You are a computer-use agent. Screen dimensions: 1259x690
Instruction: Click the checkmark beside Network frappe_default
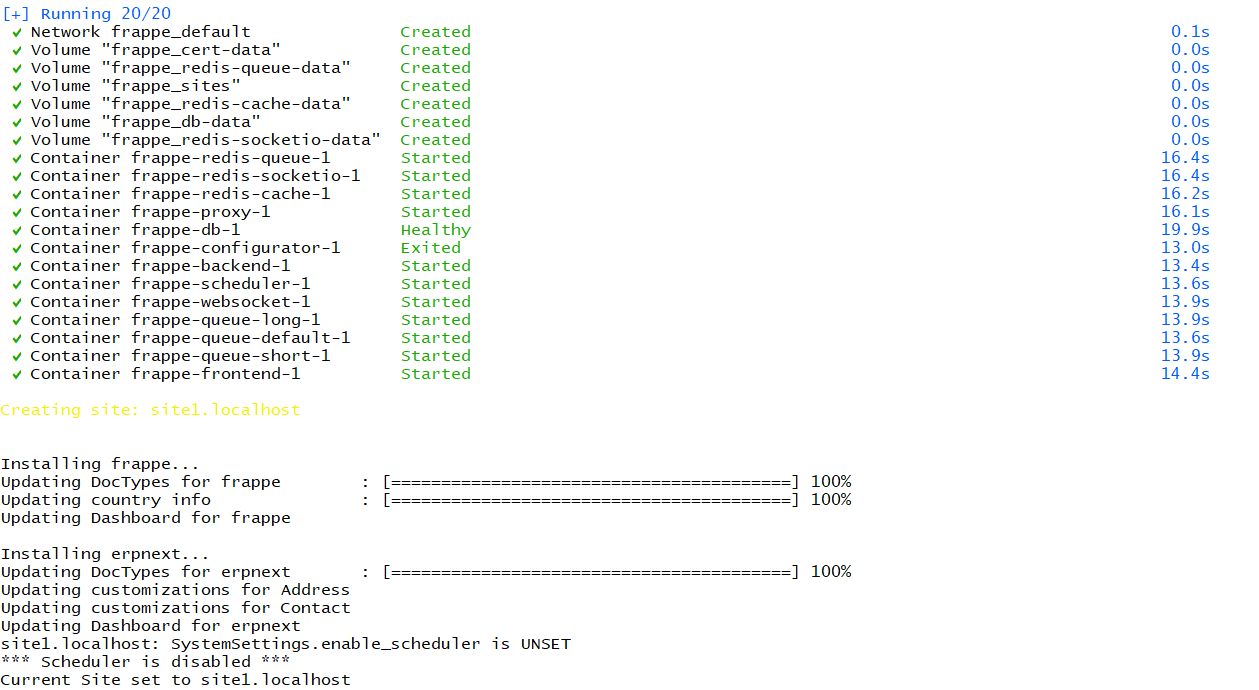[x=16, y=31]
